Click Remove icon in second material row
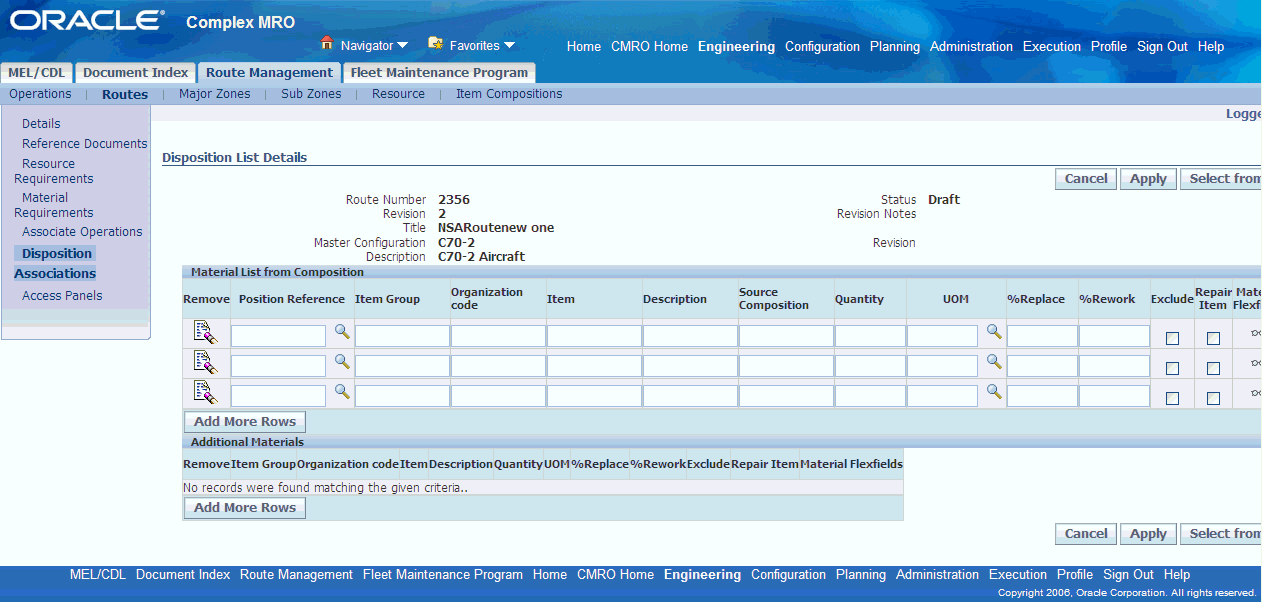The height and width of the screenshot is (602, 1262). [x=206, y=363]
